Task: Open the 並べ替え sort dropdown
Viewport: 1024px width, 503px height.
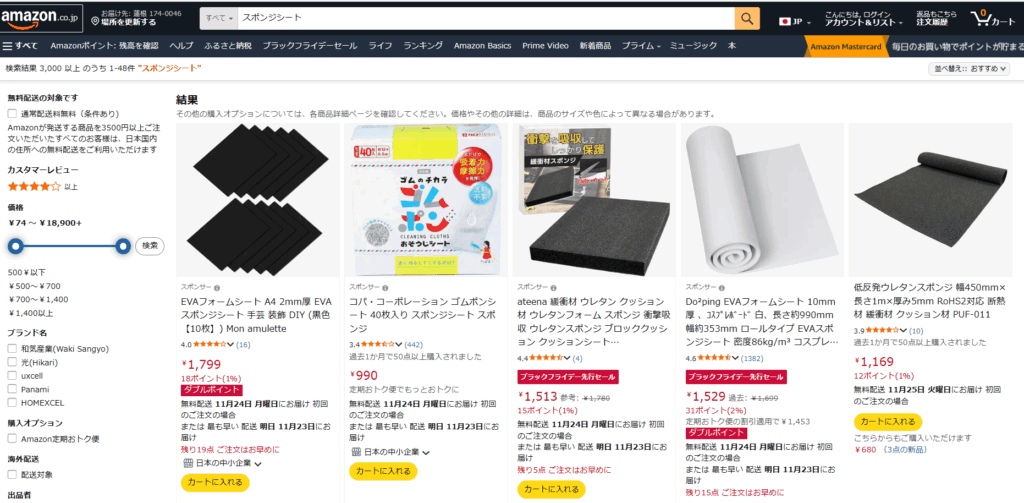Action: pyautogui.click(x=968, y=69)
